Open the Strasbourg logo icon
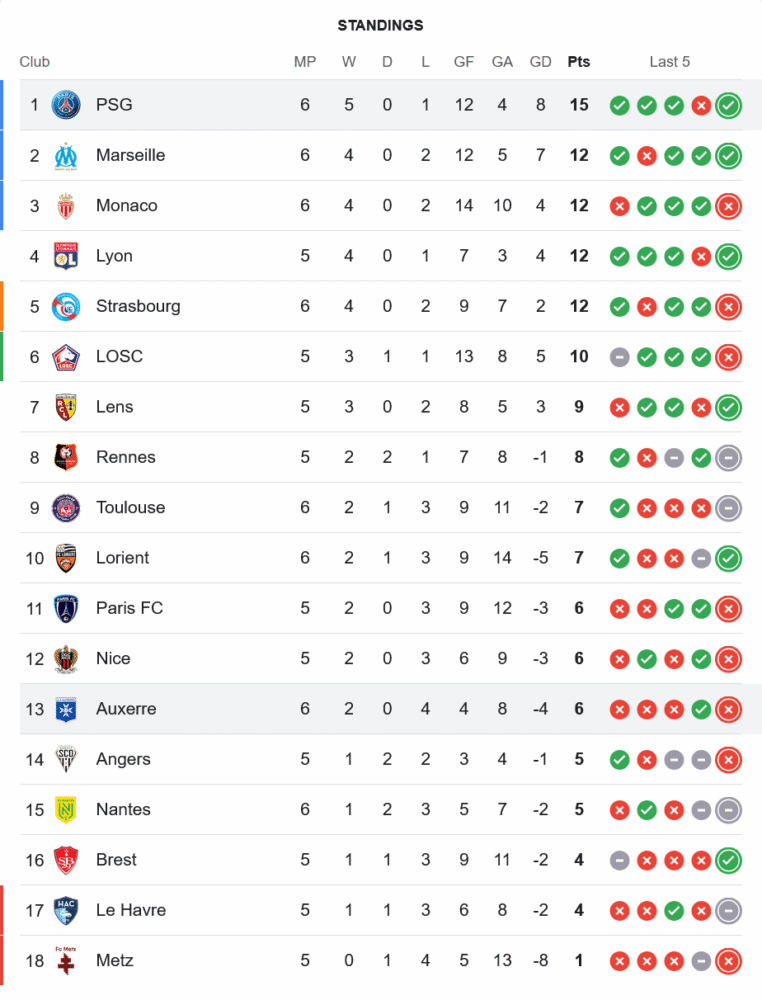Screen dimensions: 762x1000 tap(66, 306)
